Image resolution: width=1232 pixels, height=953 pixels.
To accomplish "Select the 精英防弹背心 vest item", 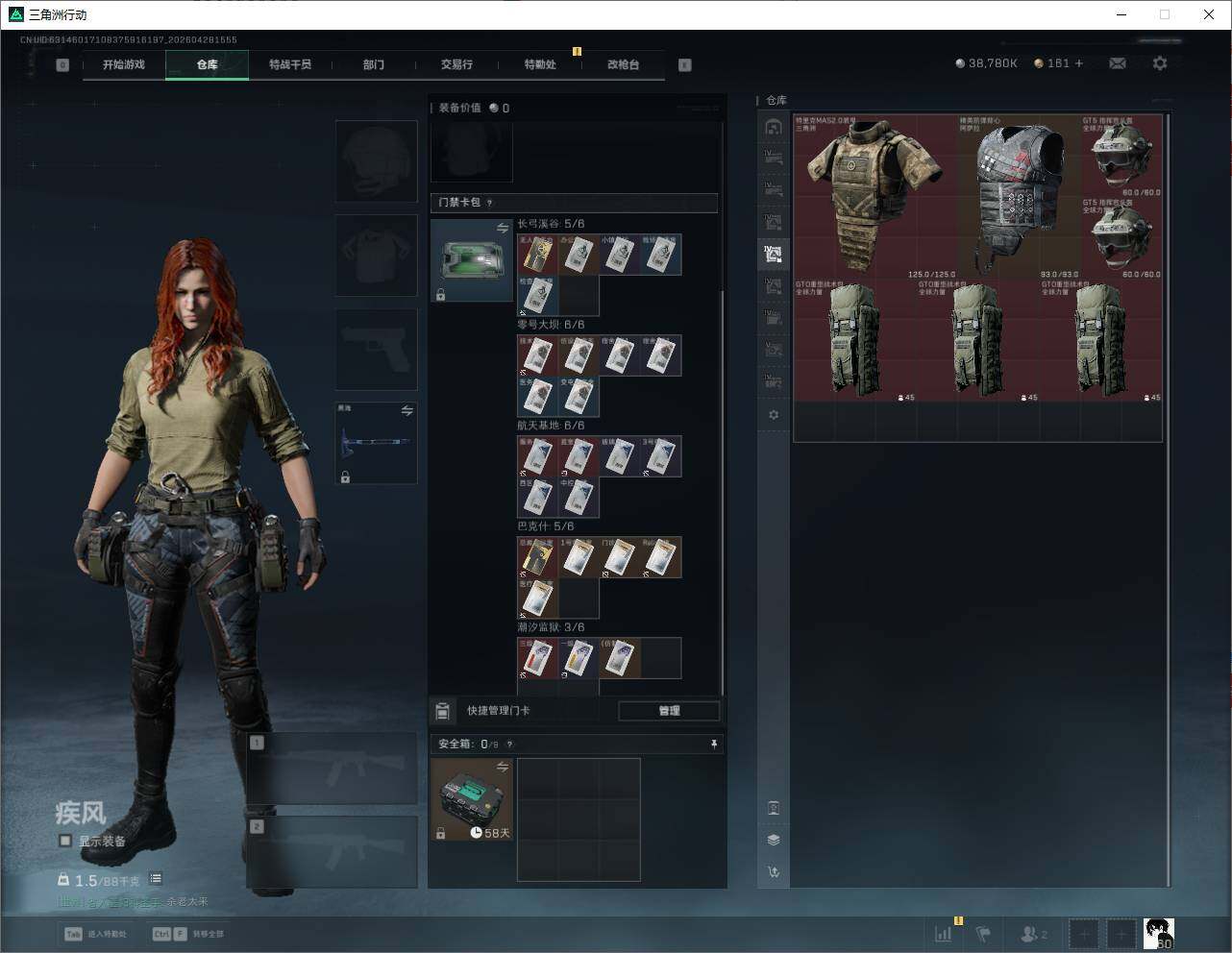I will pos(1019,197).
